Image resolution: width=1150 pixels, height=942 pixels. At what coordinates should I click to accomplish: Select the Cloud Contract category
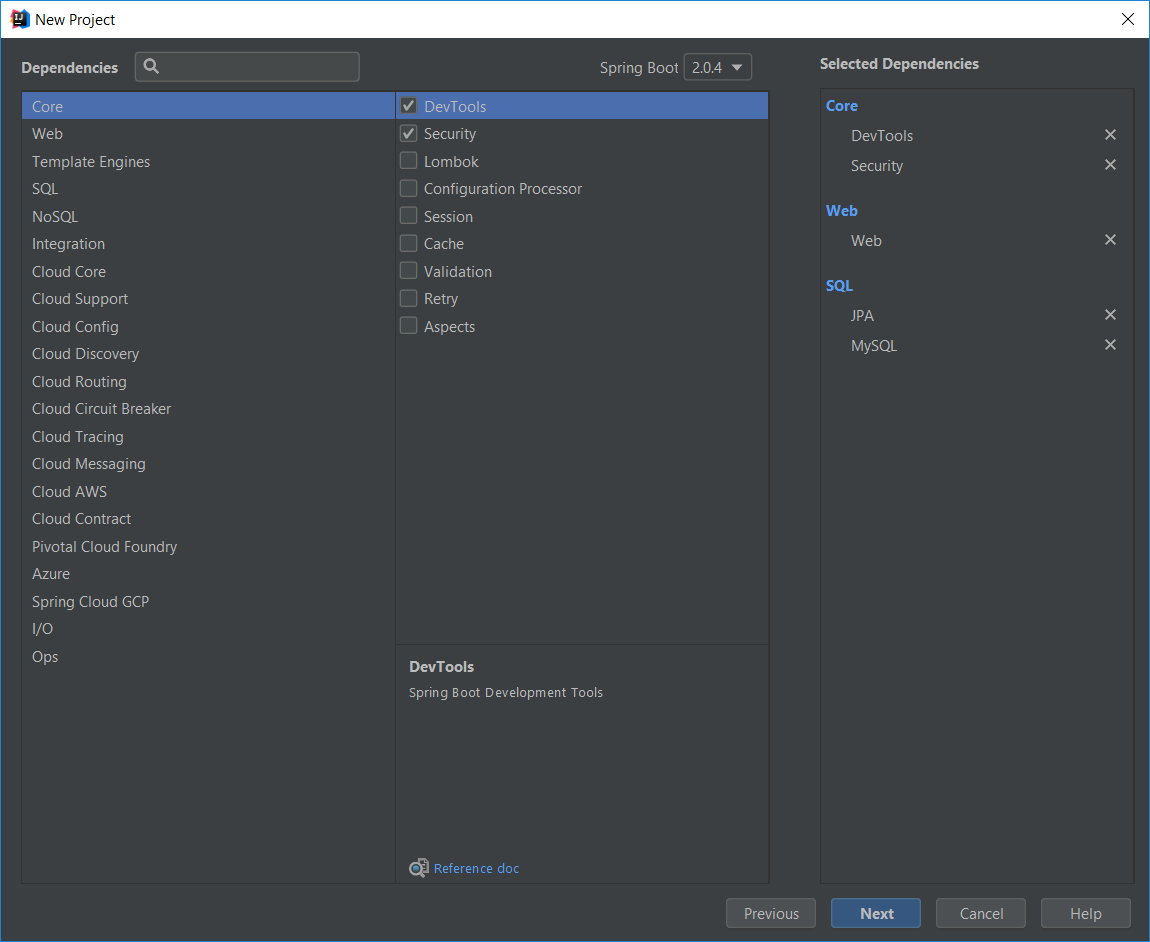[208, 519]
